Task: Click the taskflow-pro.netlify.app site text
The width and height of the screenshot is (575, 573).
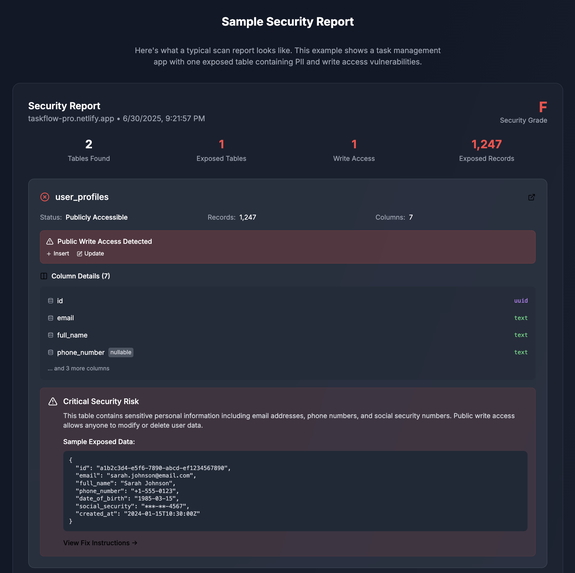Action: coord(71,118)
